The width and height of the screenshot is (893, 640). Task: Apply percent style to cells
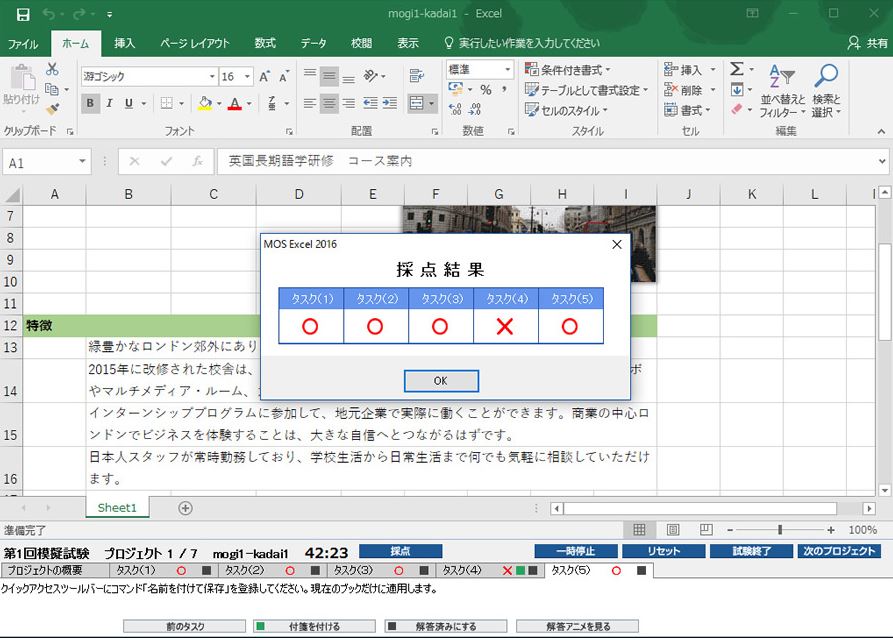pos(485,89)
